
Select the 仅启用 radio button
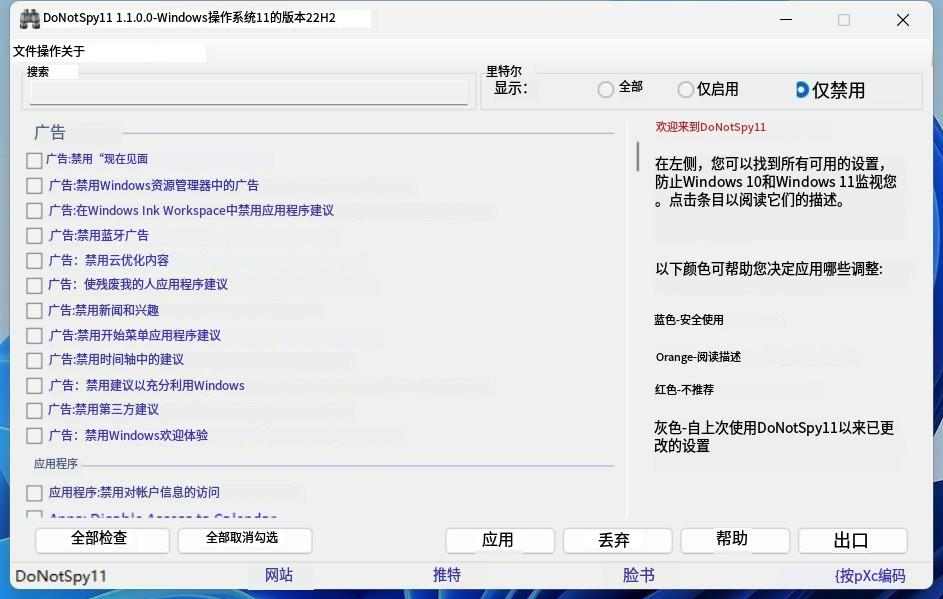(686, 90)
